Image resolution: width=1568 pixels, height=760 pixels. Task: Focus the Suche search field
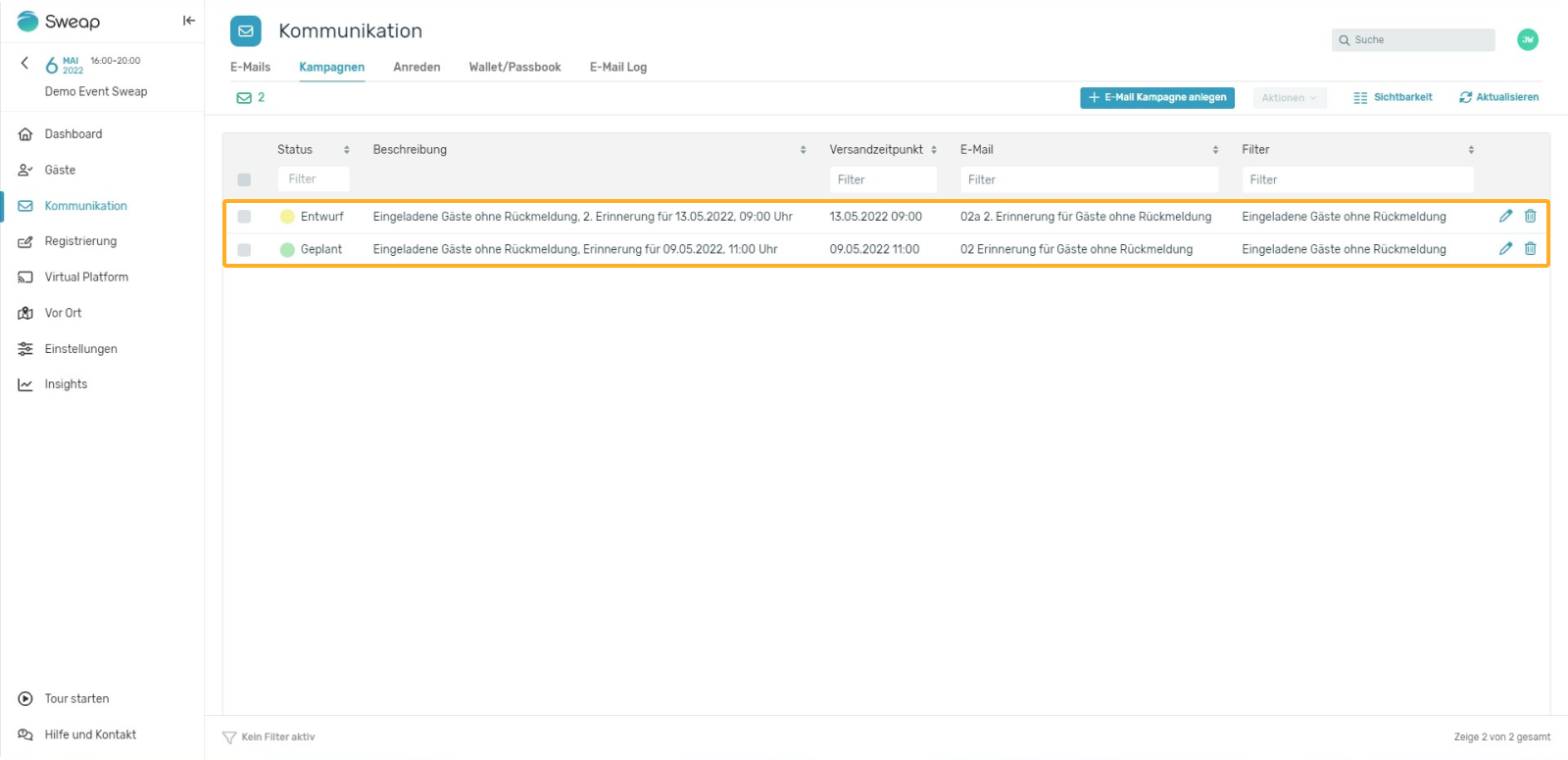tap(1413, 40)
